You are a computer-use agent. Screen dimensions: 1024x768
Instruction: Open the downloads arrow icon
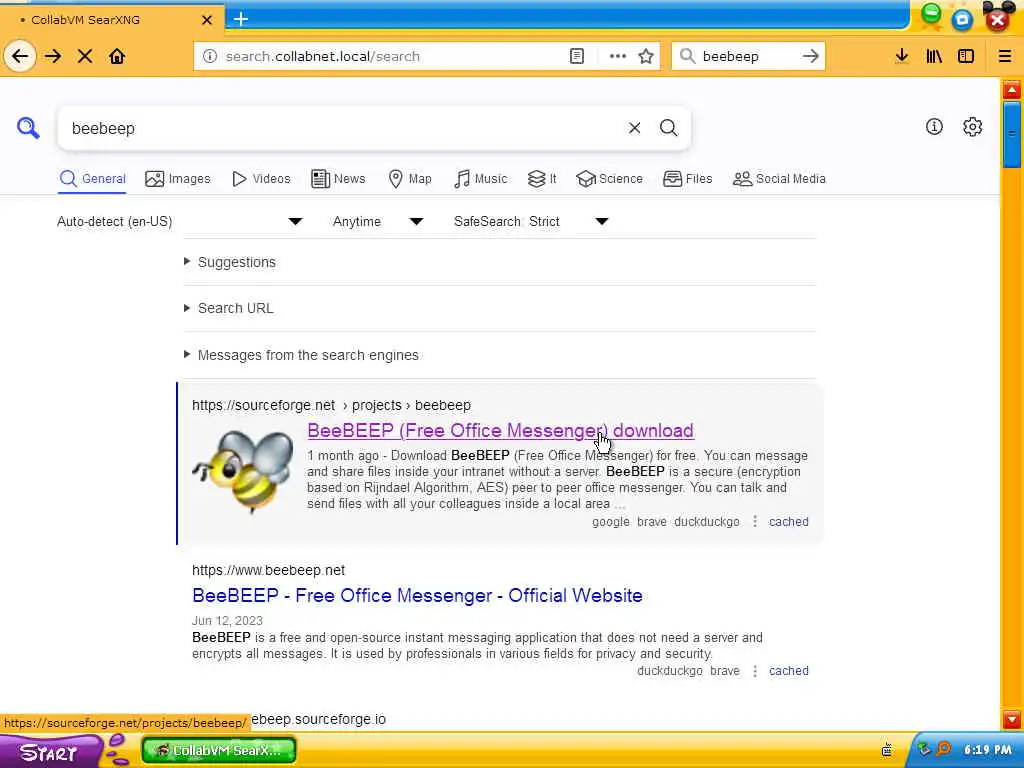click(x=902, y=56)
